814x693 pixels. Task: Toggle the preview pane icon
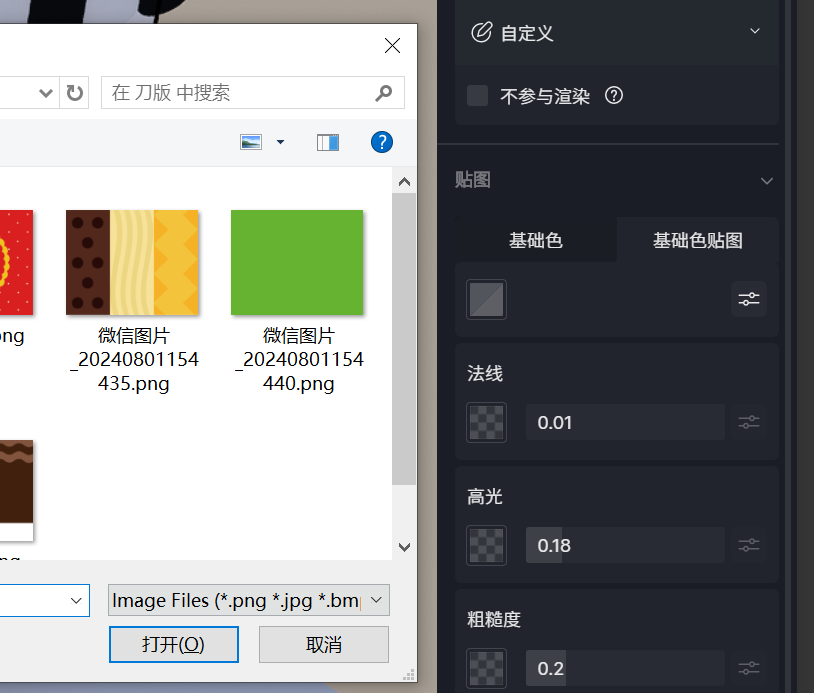pos(328,142)
